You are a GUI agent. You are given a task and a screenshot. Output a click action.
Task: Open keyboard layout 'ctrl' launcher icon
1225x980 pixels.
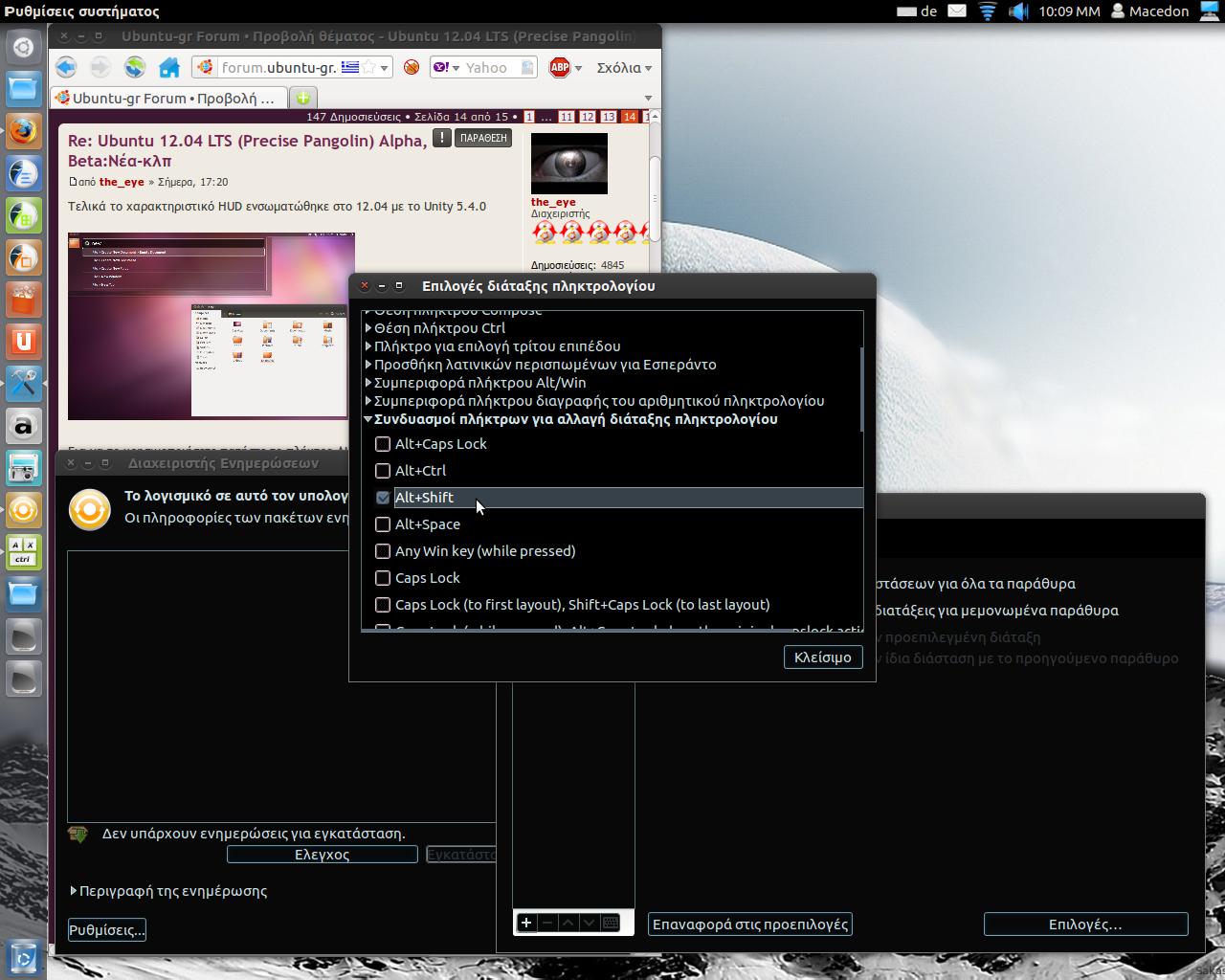click(x=23, y=552)
